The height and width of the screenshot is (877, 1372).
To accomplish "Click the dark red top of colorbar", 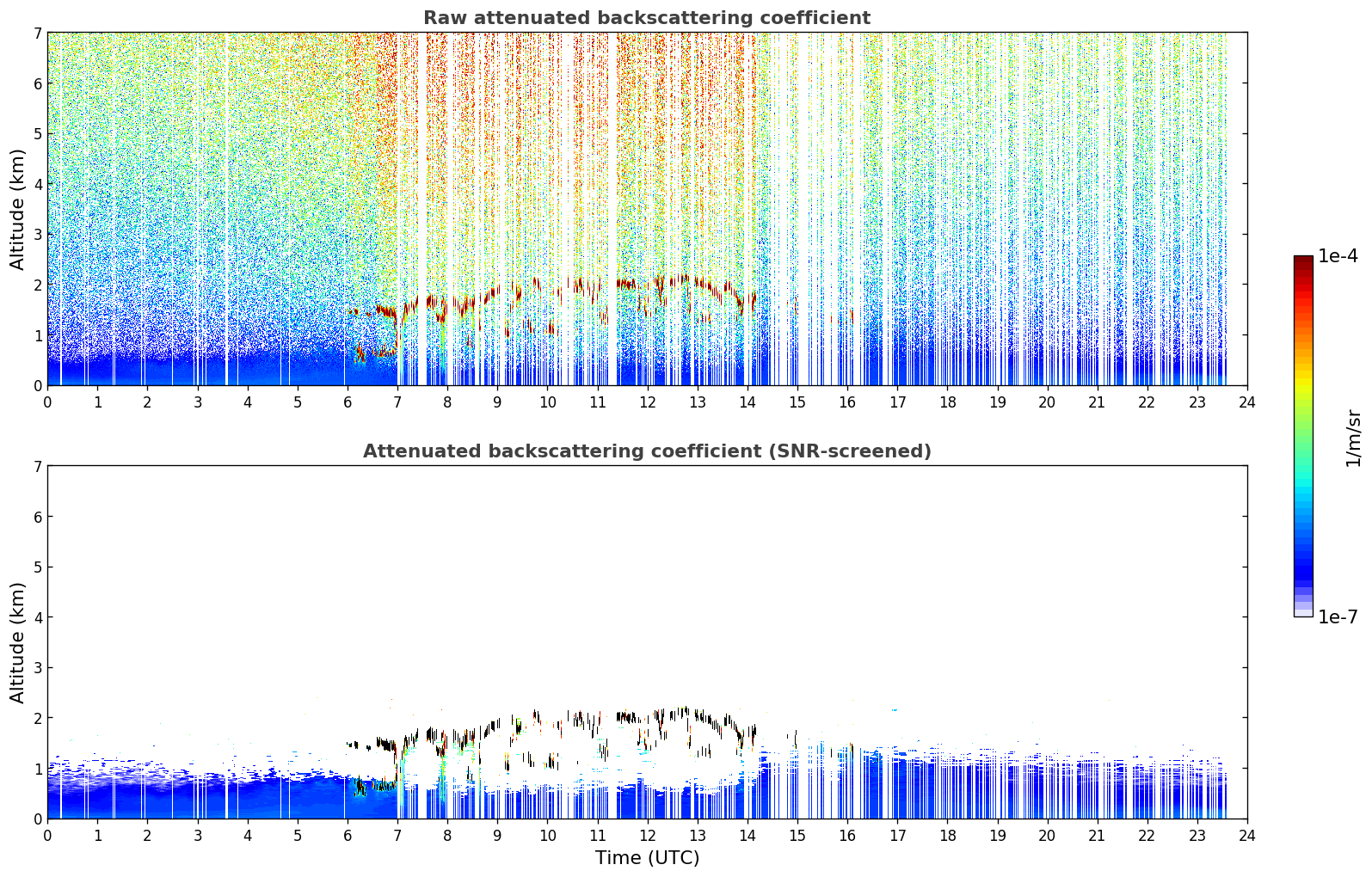I will click(1303, 261).
